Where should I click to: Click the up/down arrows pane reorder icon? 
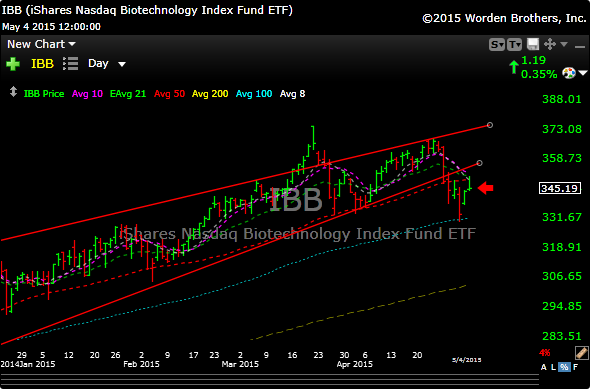[x=13, y=92]
